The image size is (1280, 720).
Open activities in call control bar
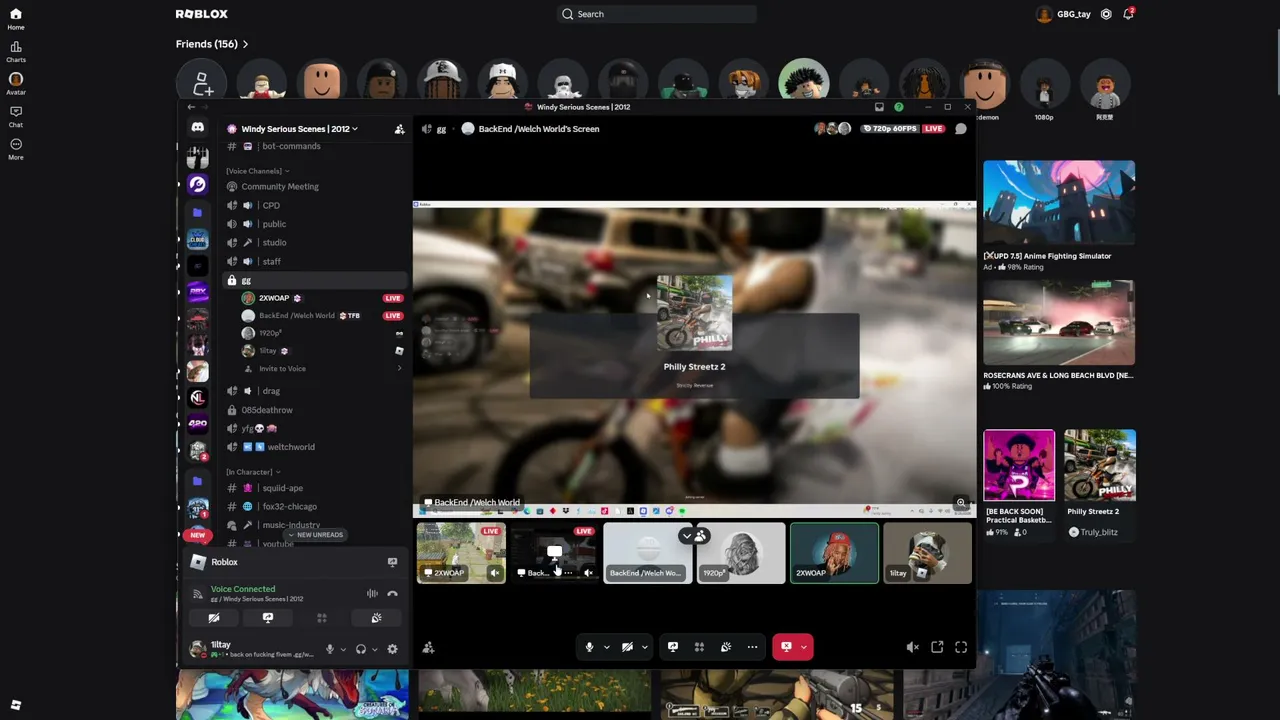pyautogui.click(x=699, y=647)
